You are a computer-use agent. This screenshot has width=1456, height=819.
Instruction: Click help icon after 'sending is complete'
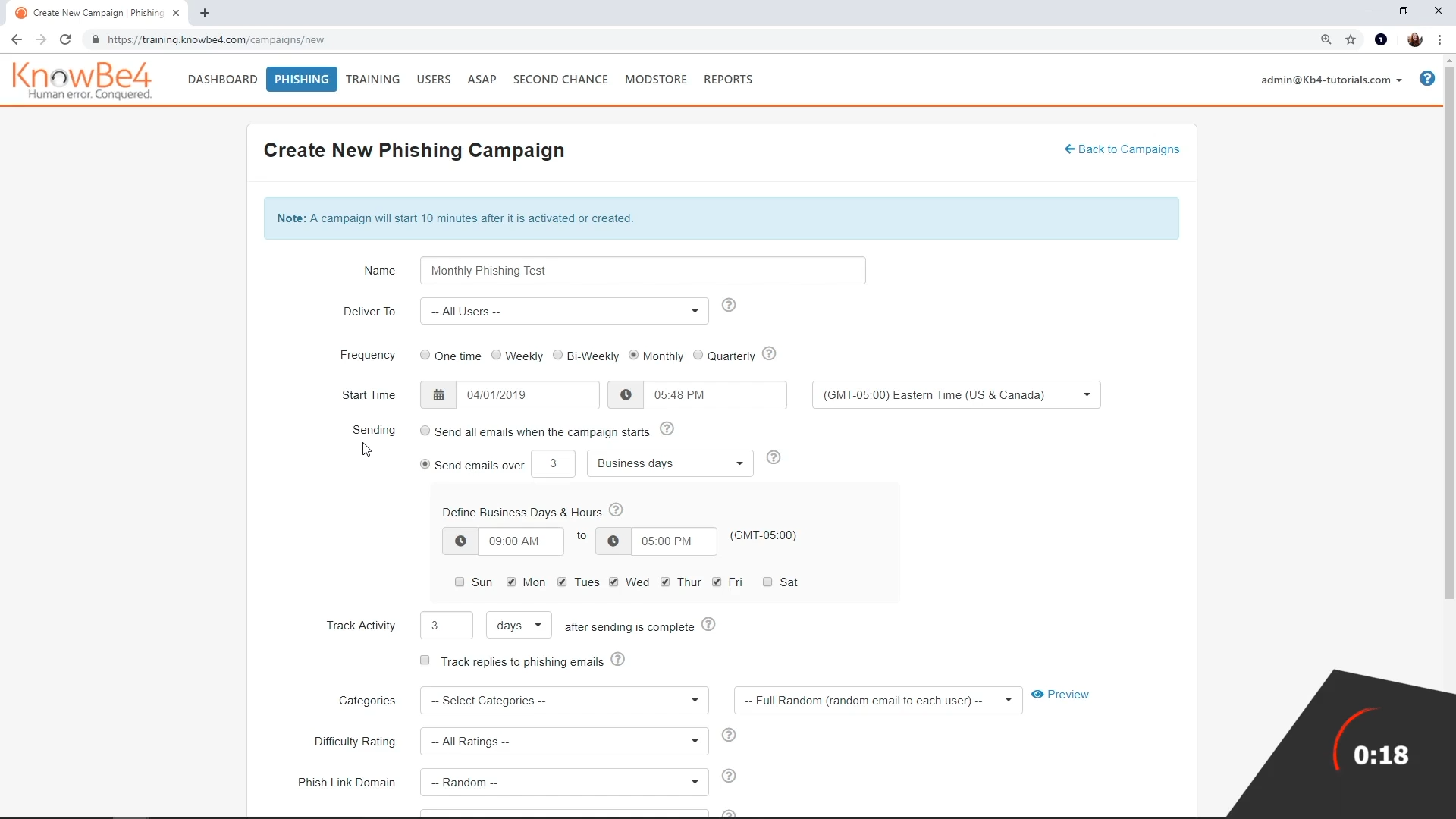pyautogui.click(x=708, y=625)
